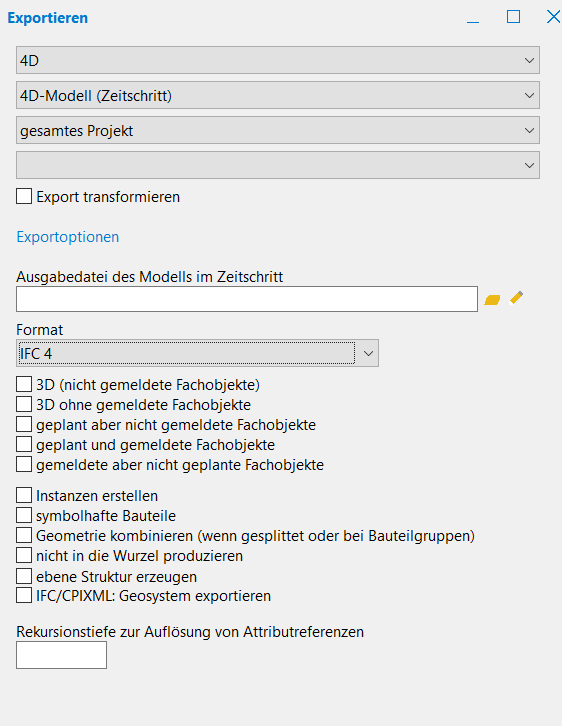The width and height of the screenshot is (562, 726).
Task: Click the Rekursionstiefe input box
Action: click(x=62, y=655)
